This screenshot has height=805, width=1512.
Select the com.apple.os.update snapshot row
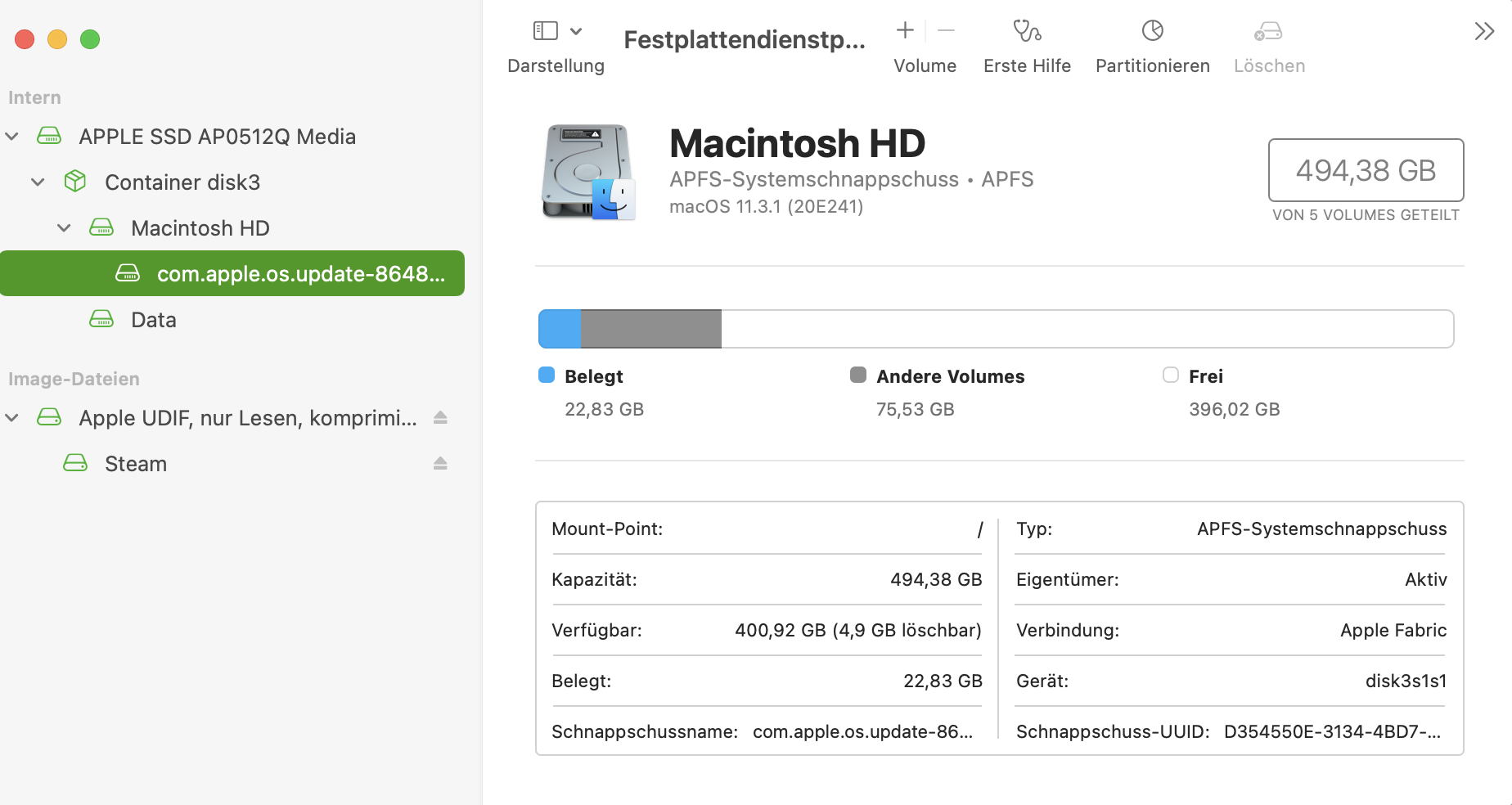coord(232,273)
